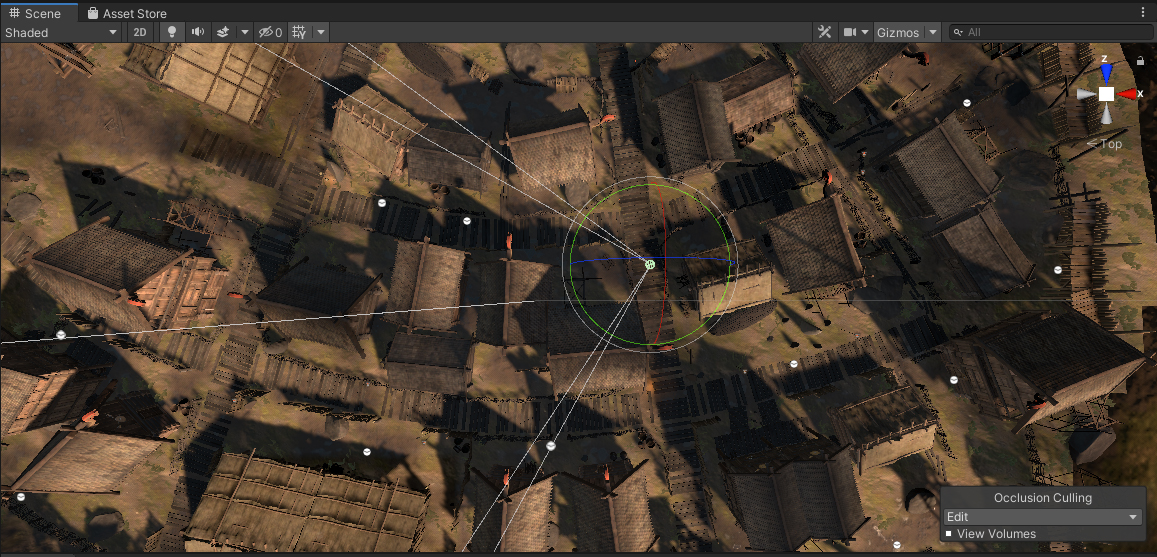Viewport: 1157px width, 557px height.
Task: Open scene camera settings icon
Action: click(x=851, y=32)
